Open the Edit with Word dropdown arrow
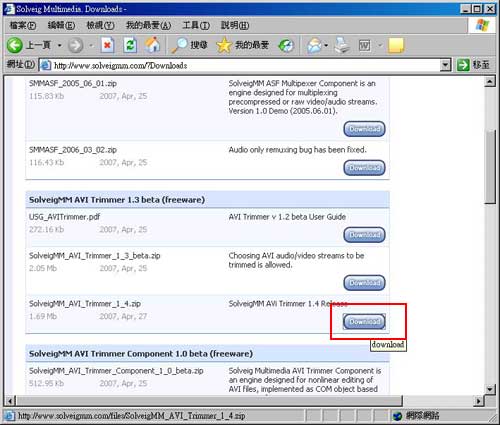The width and height of the screenshot is (500, 425). point(380,45)
